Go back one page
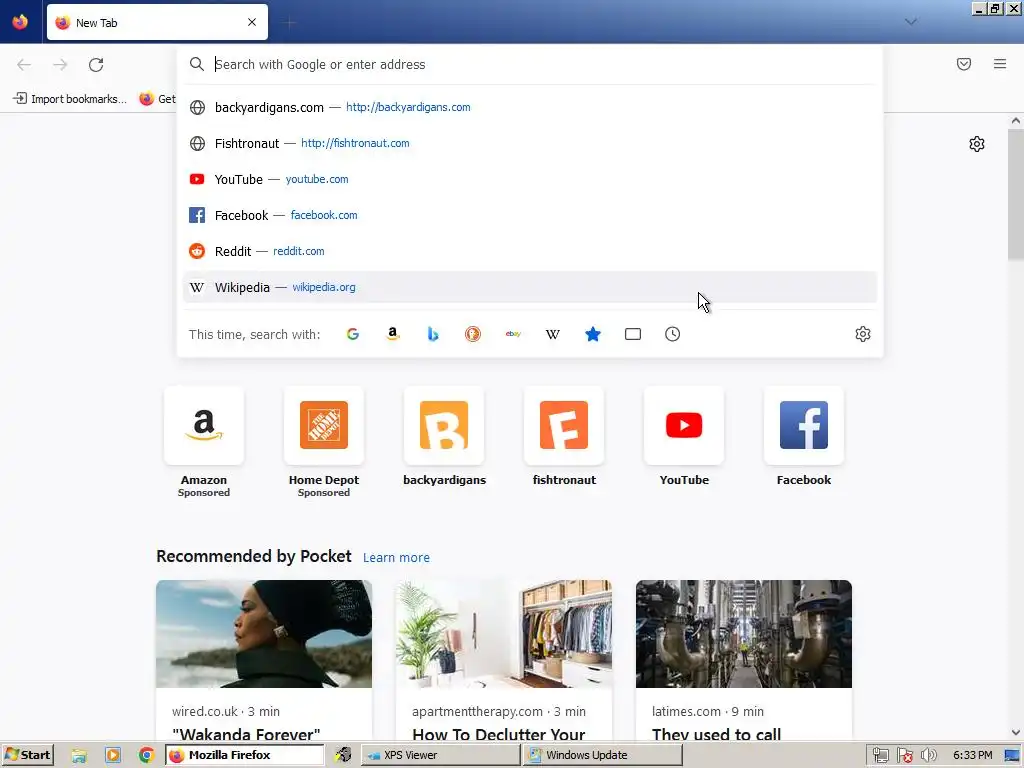 (x=24, y=65)
